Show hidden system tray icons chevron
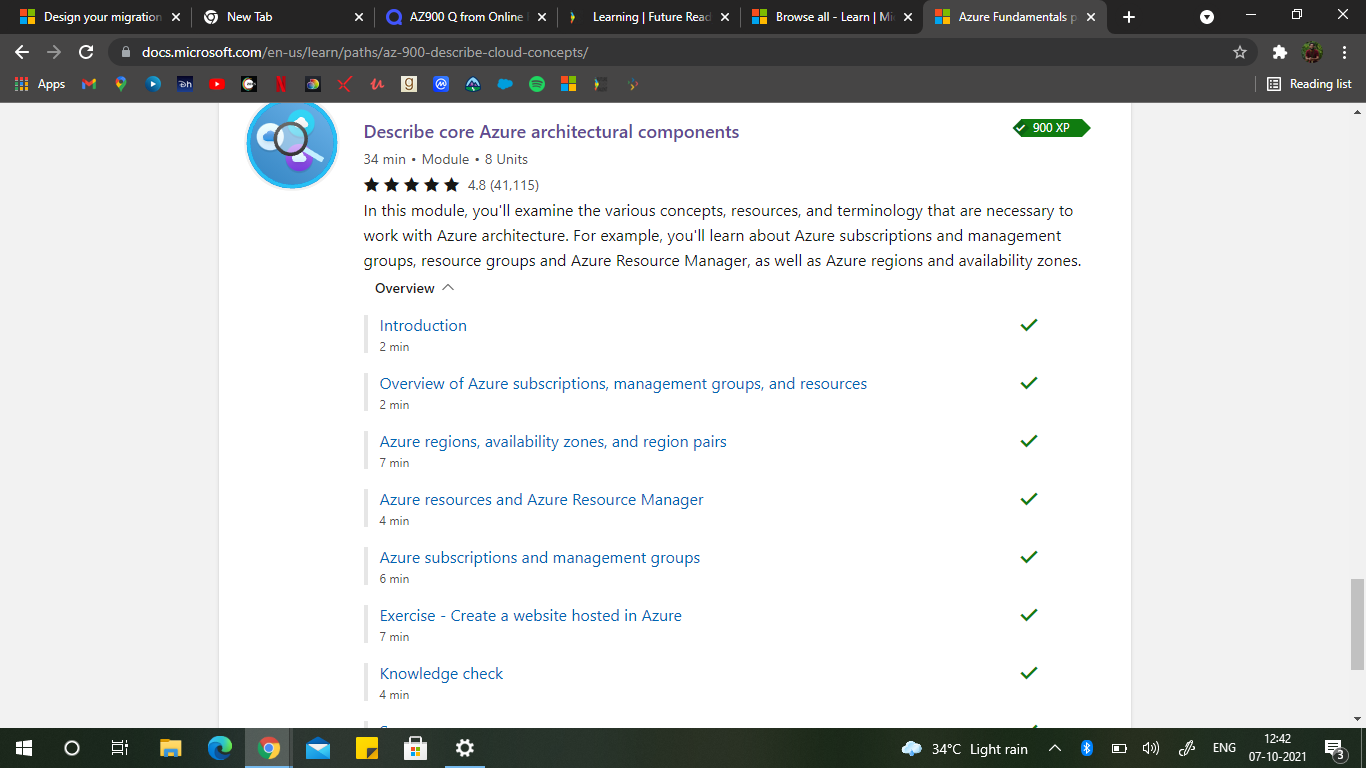The width and height of the screenshot is (1366, 768). [x=1055, y=748]
